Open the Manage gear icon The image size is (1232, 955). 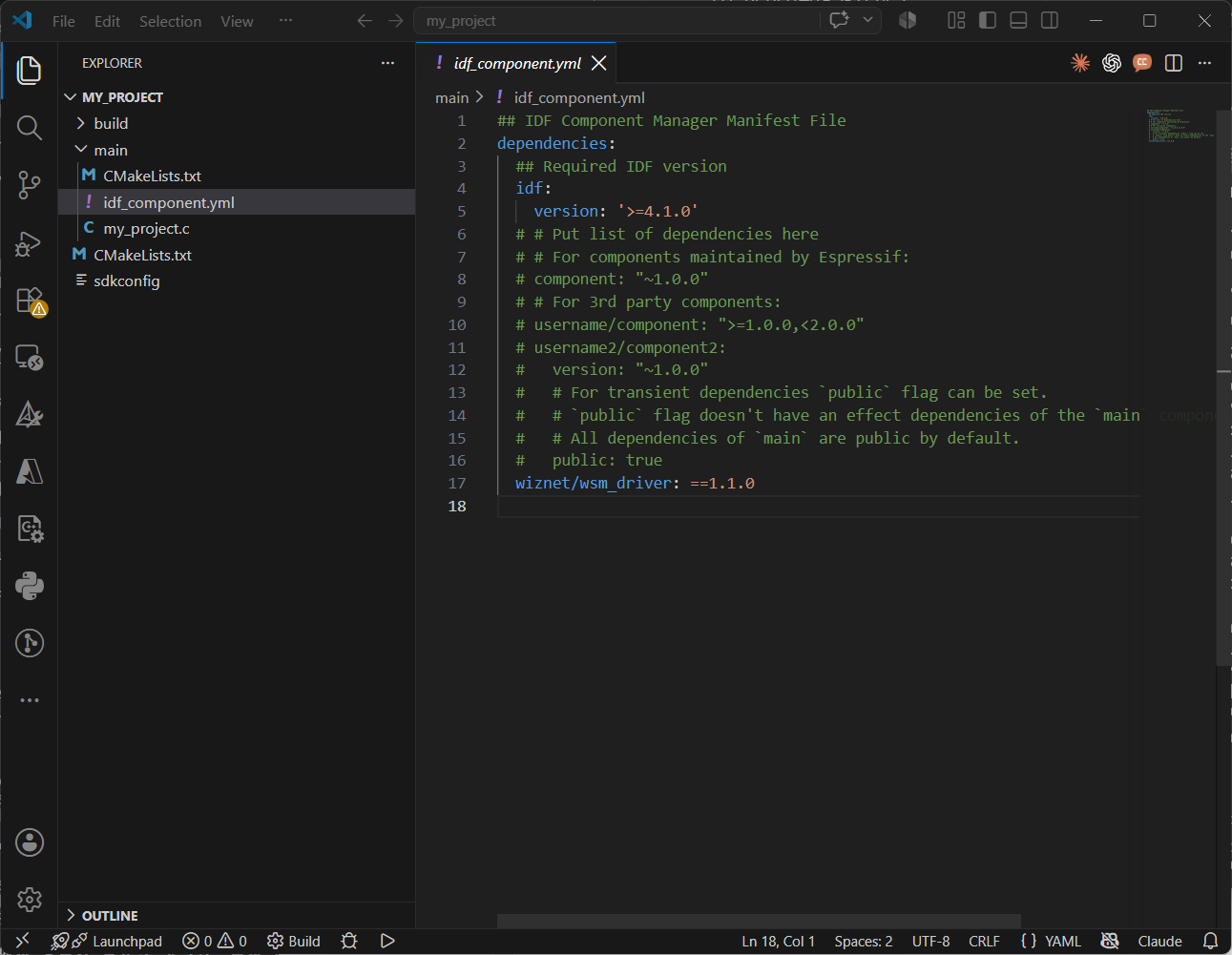point(30,899)
